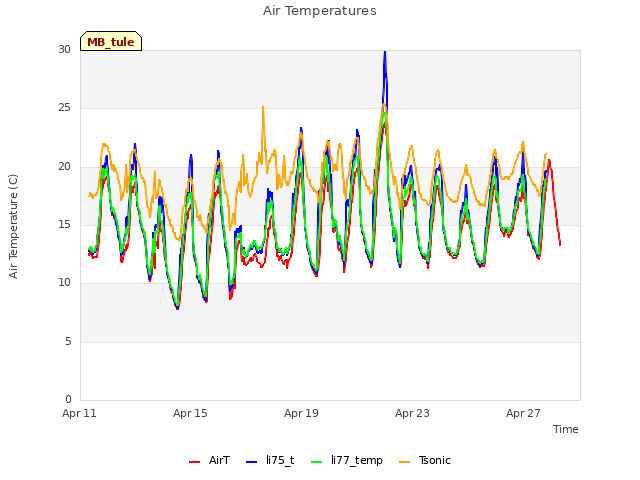Viewport: 640px width, 480px height.
Task: Click the 10 y-axis tick label
Action: [x=64, y=282]
